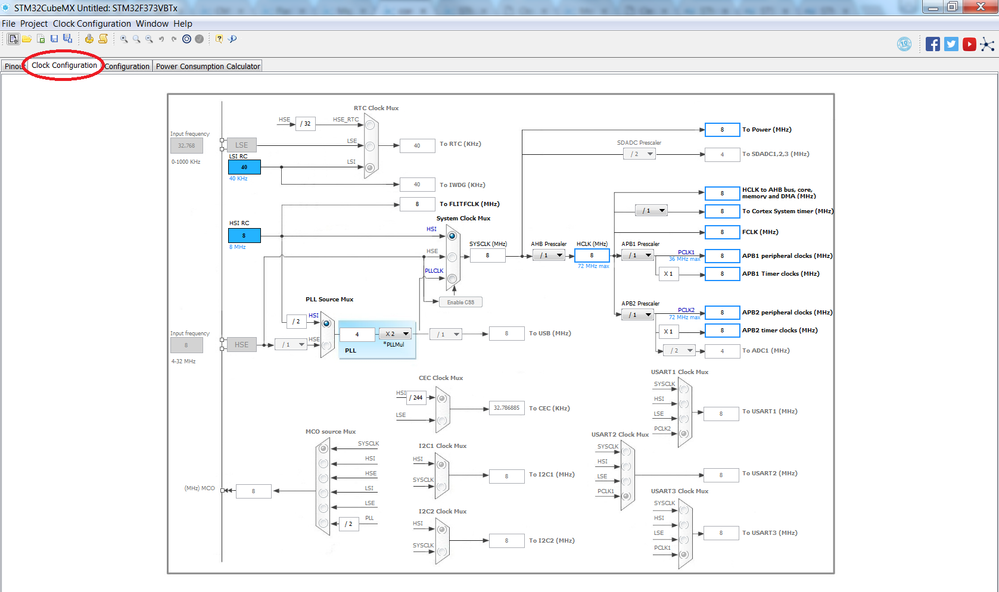
Task: Click the Enable CSS button
Action: 461,302
